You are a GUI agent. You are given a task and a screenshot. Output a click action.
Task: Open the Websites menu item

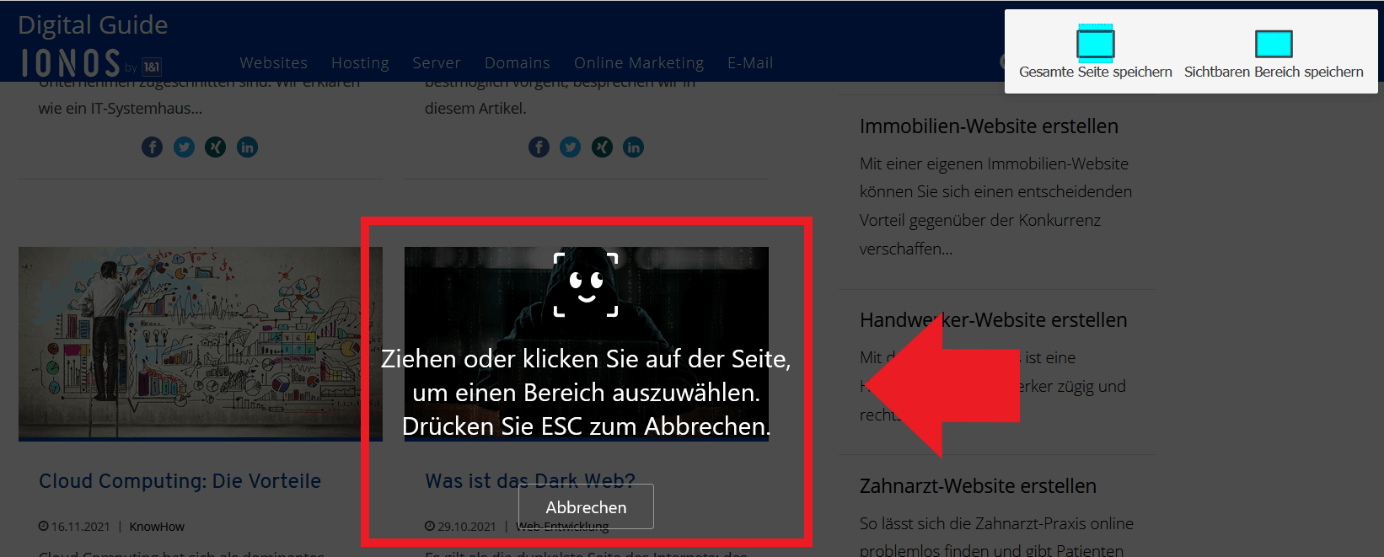[x=273, y=62]
